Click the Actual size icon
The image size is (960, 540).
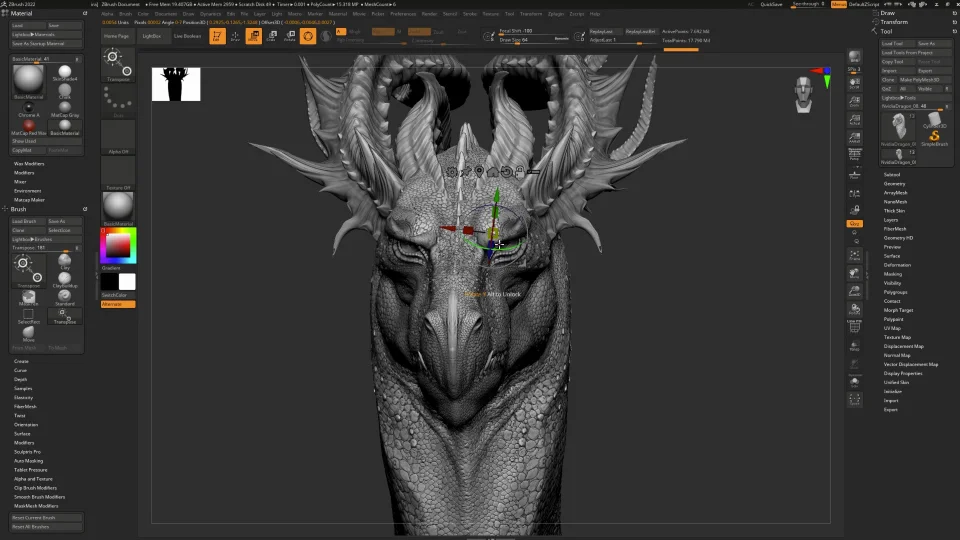(855, 119)
